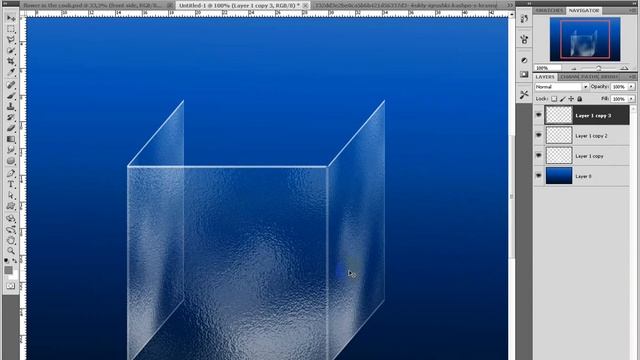Open the Navigator panel options menu

click(632, 10)
